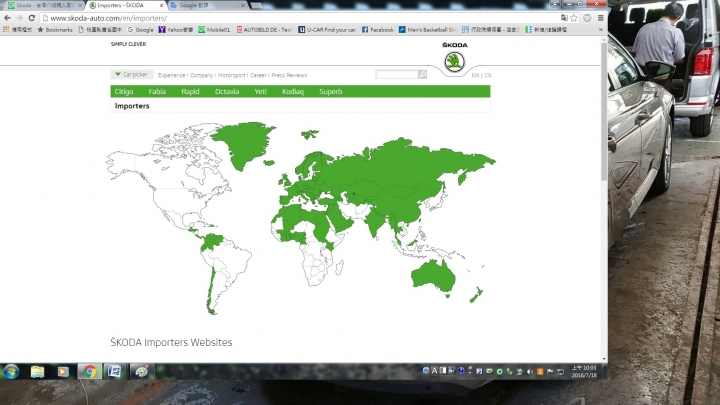This screenshot has width=720, height=405.
Task: Select Yeti in the green model bar
Action: 260,91
